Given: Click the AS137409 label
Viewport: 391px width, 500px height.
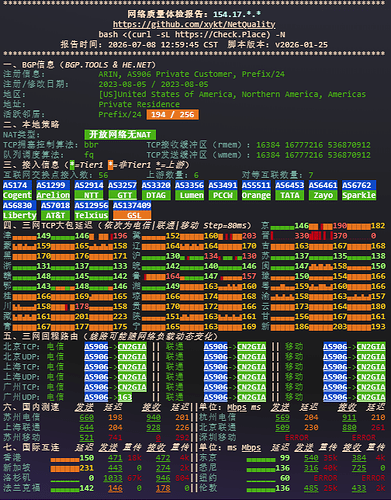Looking at the screenshot, I should [x=132, y=205].
